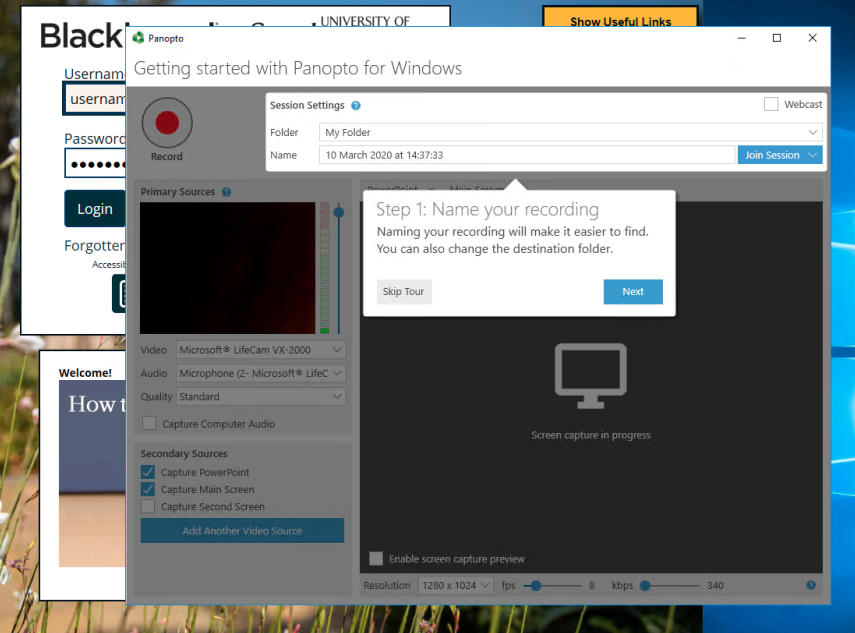Image resolution: width=855 pixels, height=633 pixels.
Task: Enable screen capture preview checkbox
Action: tap(376, 558)
